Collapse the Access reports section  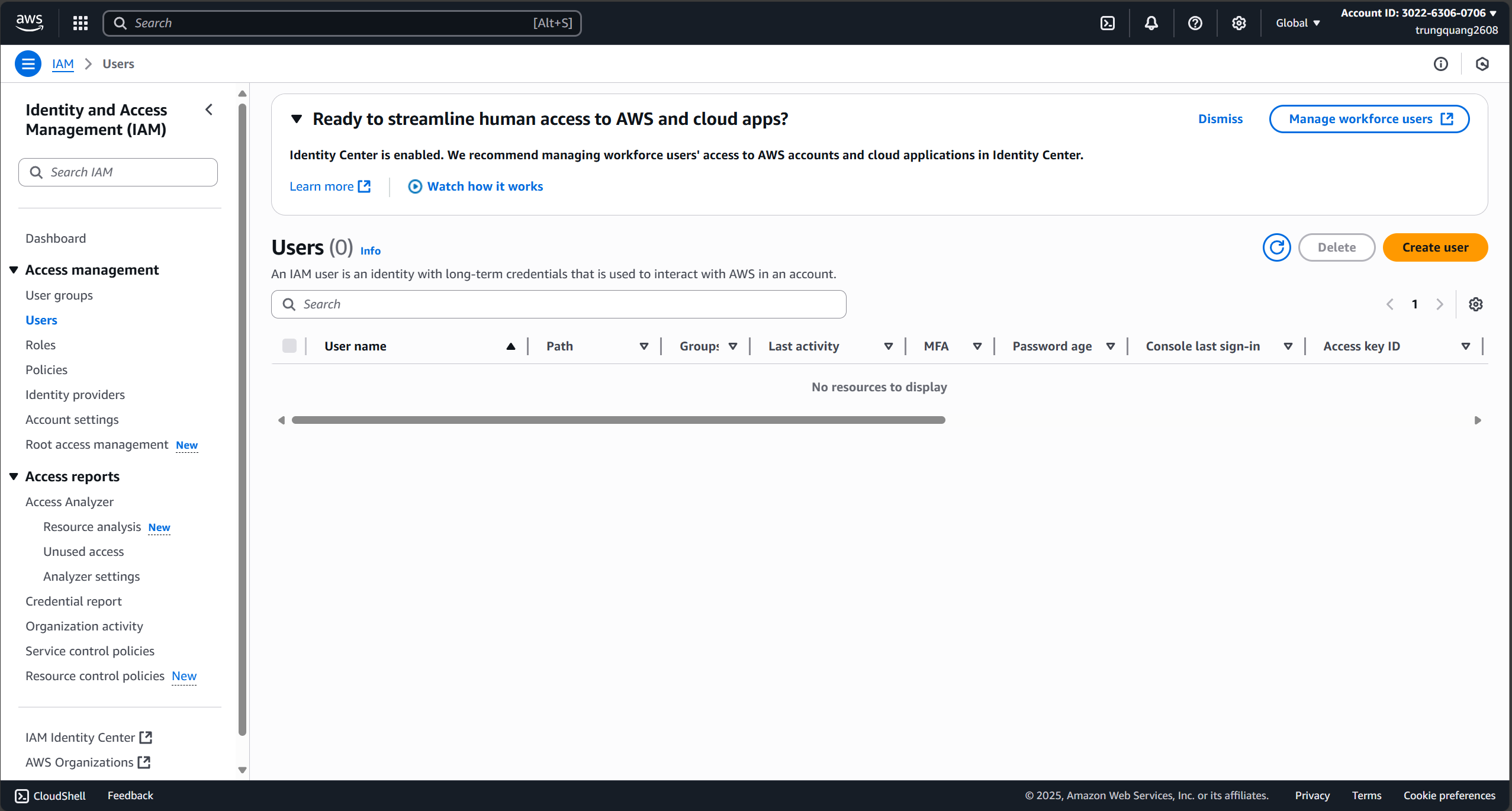[x=14, y=477]
